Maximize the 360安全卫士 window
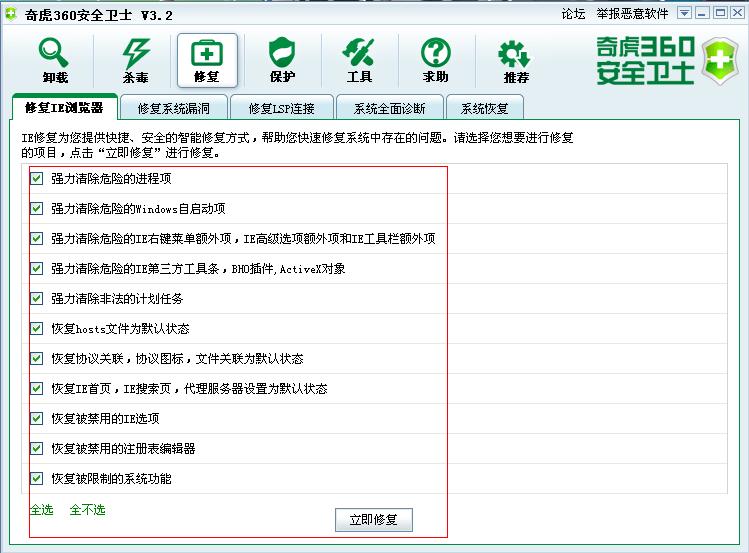The image size is (749, 553). click(x=720, y=13)
